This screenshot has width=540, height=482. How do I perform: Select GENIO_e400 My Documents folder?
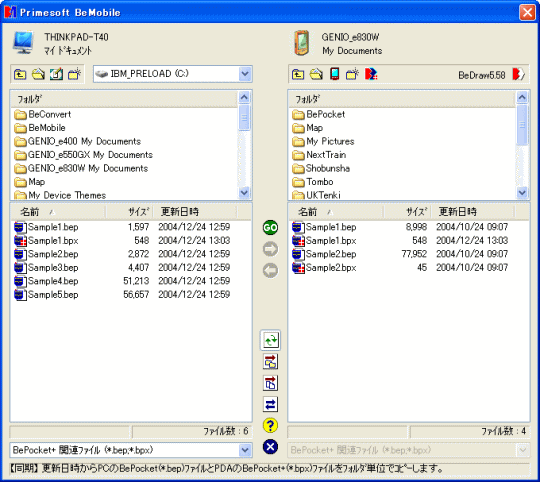pos(77,141)
